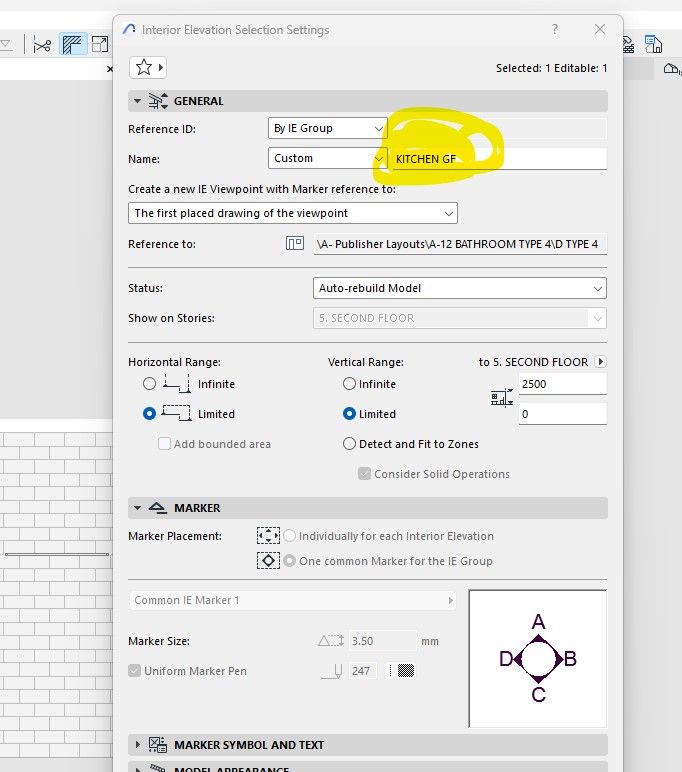The height and width of the screenshot is (772, 682).
Task: Click the 'Marker Placement:' label
Action: point(175,536)
